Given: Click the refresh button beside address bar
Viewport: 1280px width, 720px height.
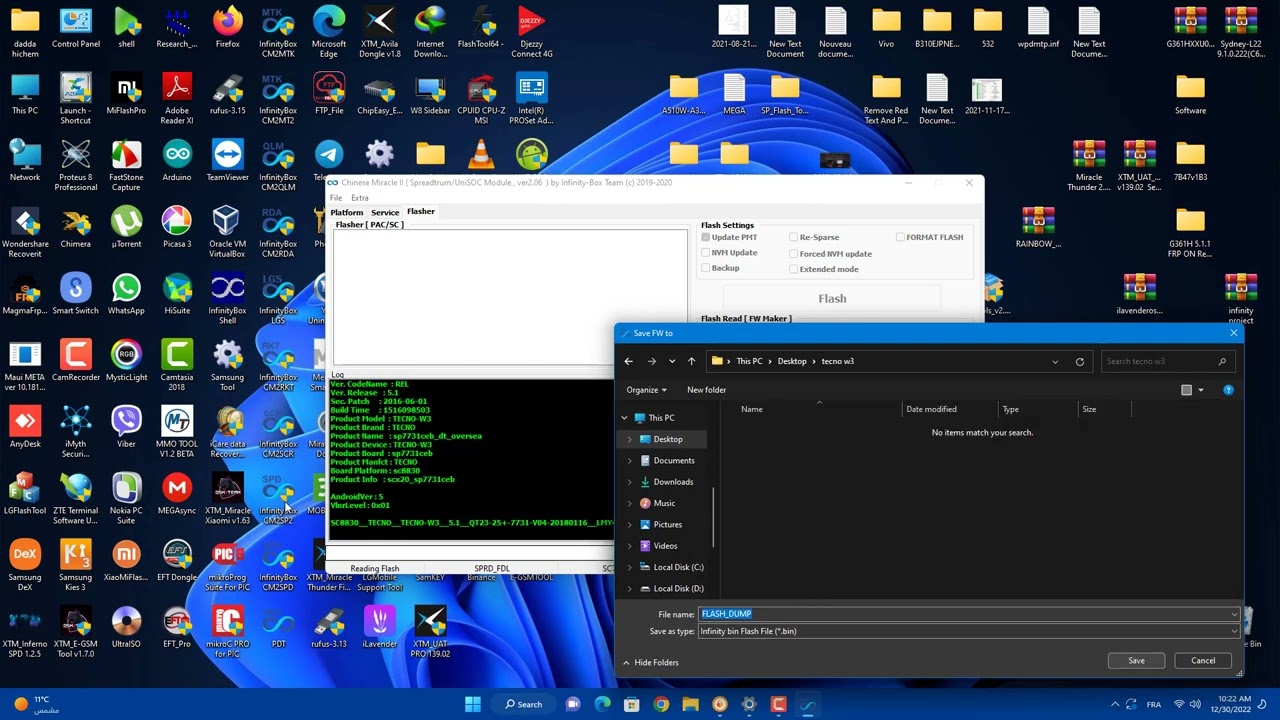Looking at the screenshot, I should pyautogui.click(x=1080, y=361).
